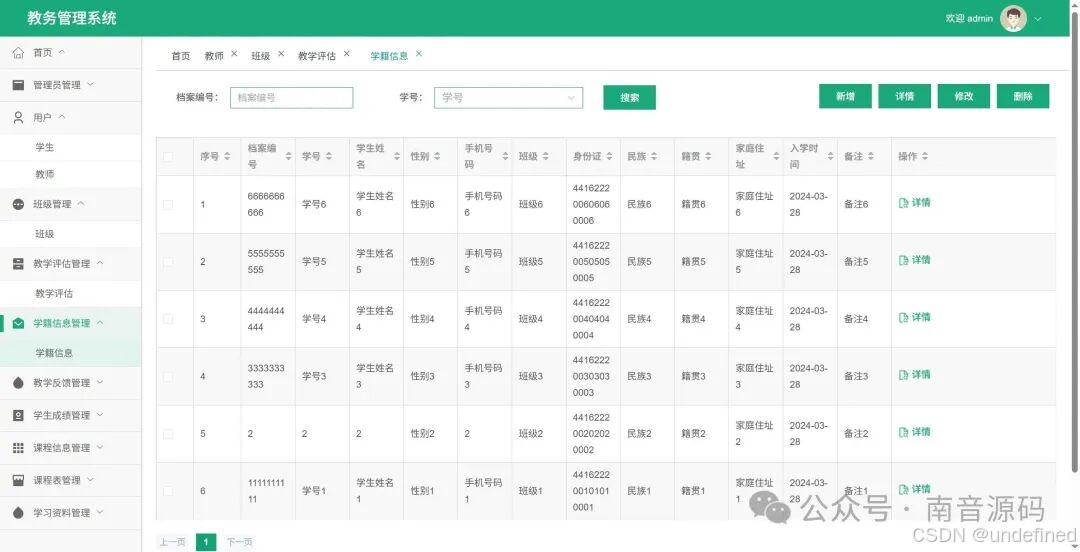
Task: Sort by 民族 column arrows
Action: [654, 156]
